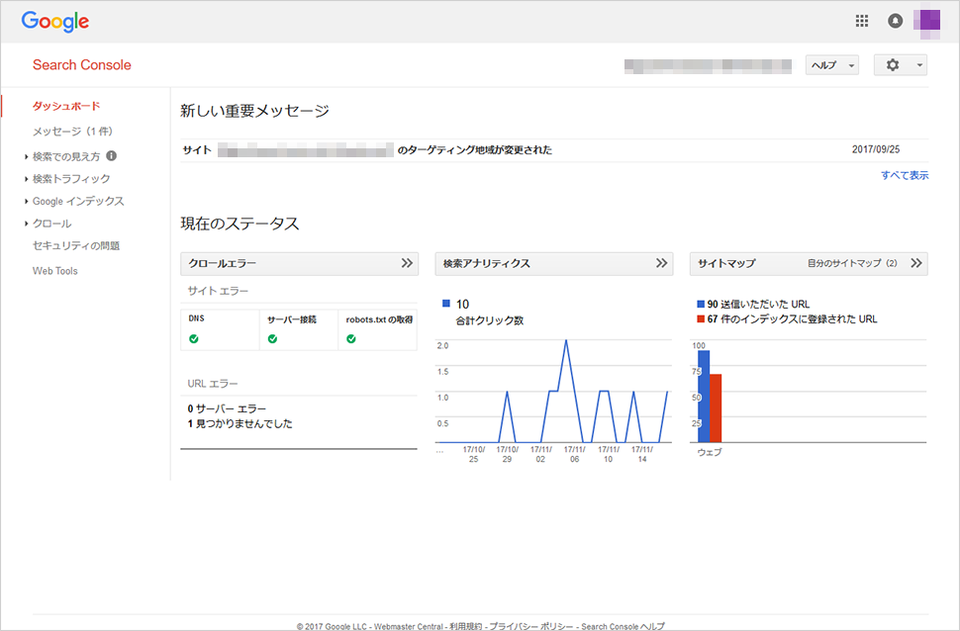This screenshot has width=960, height=631.
Task: Open プライバシー ポリシー footer link
Action: click(x=531, y=626)
